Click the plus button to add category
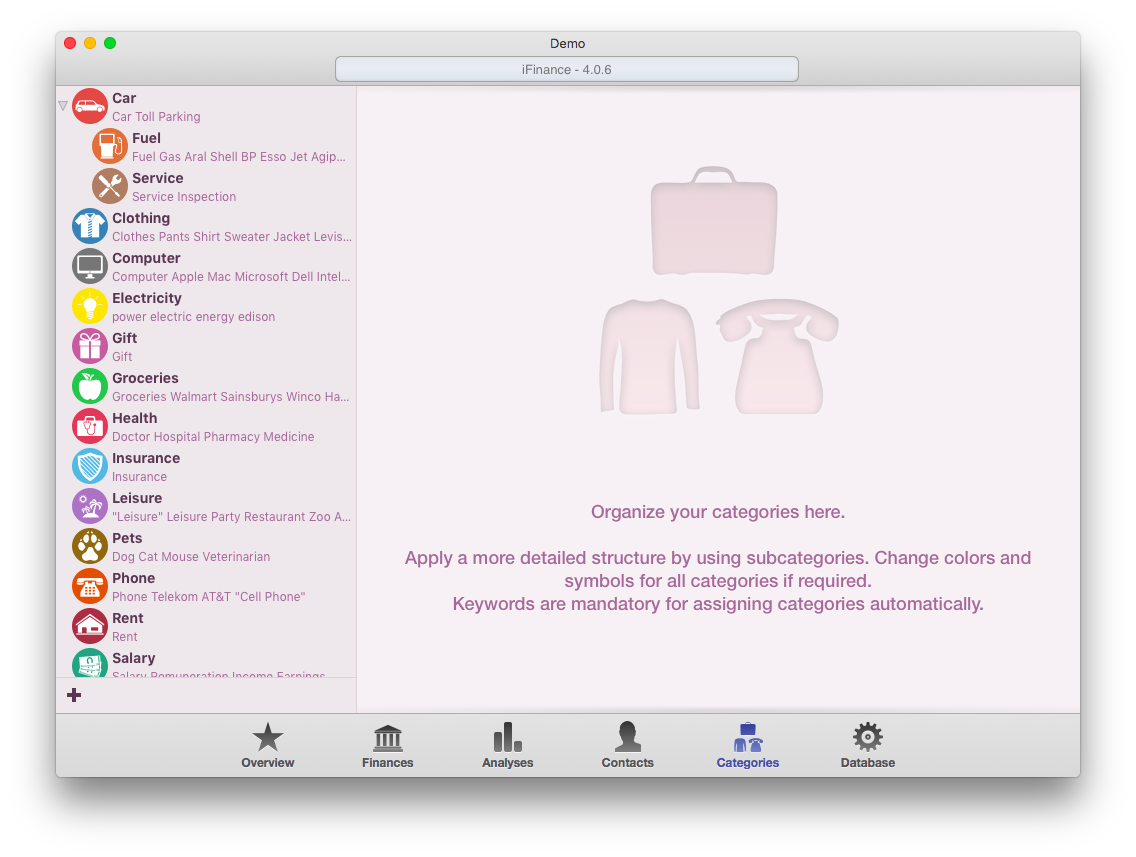 click(x=74, y=695)
